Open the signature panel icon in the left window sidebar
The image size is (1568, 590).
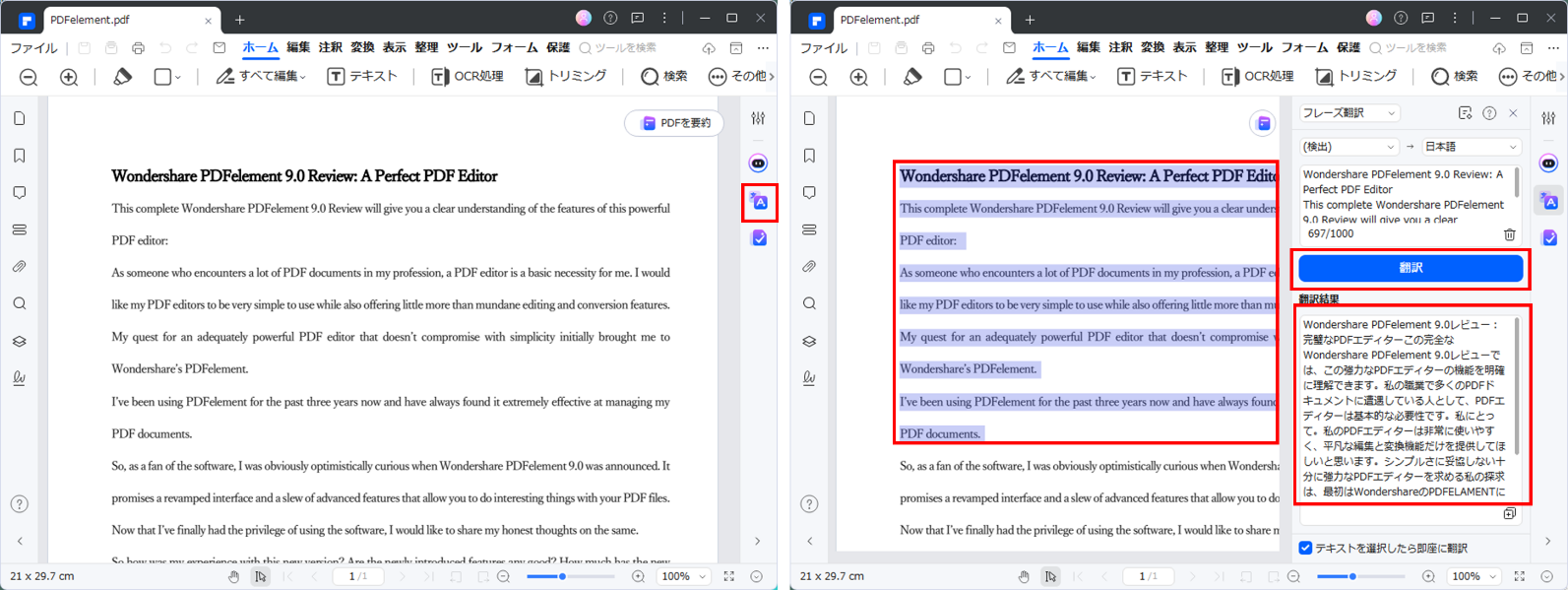pos(20,378)
